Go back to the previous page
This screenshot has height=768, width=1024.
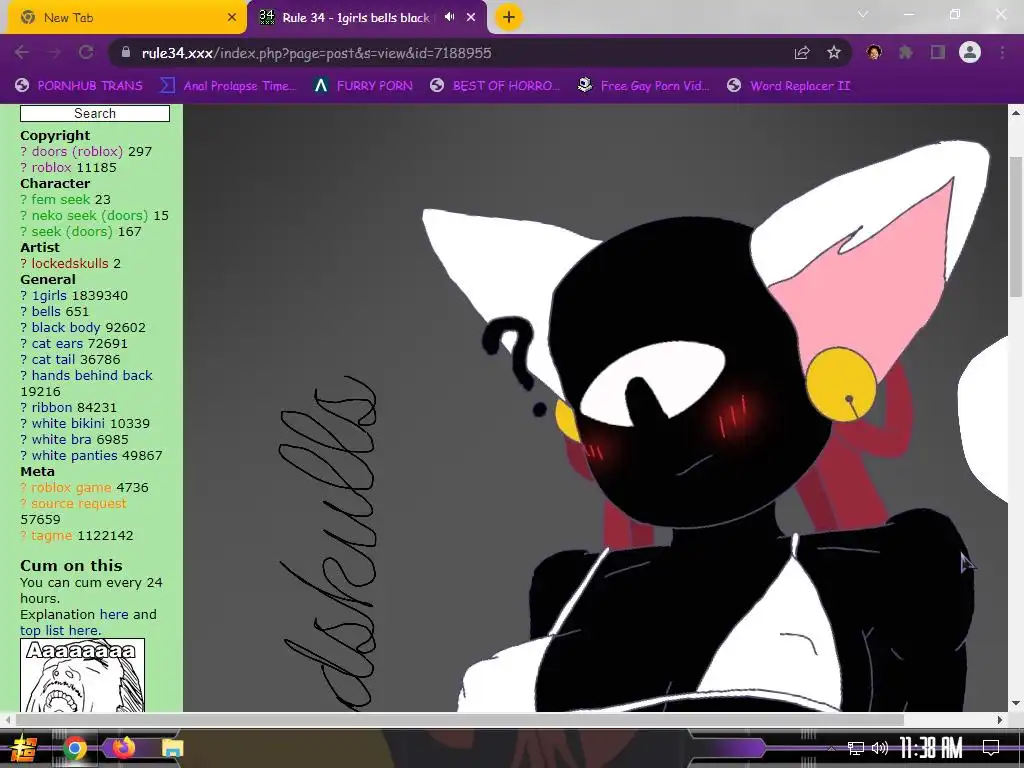(22, 53)
